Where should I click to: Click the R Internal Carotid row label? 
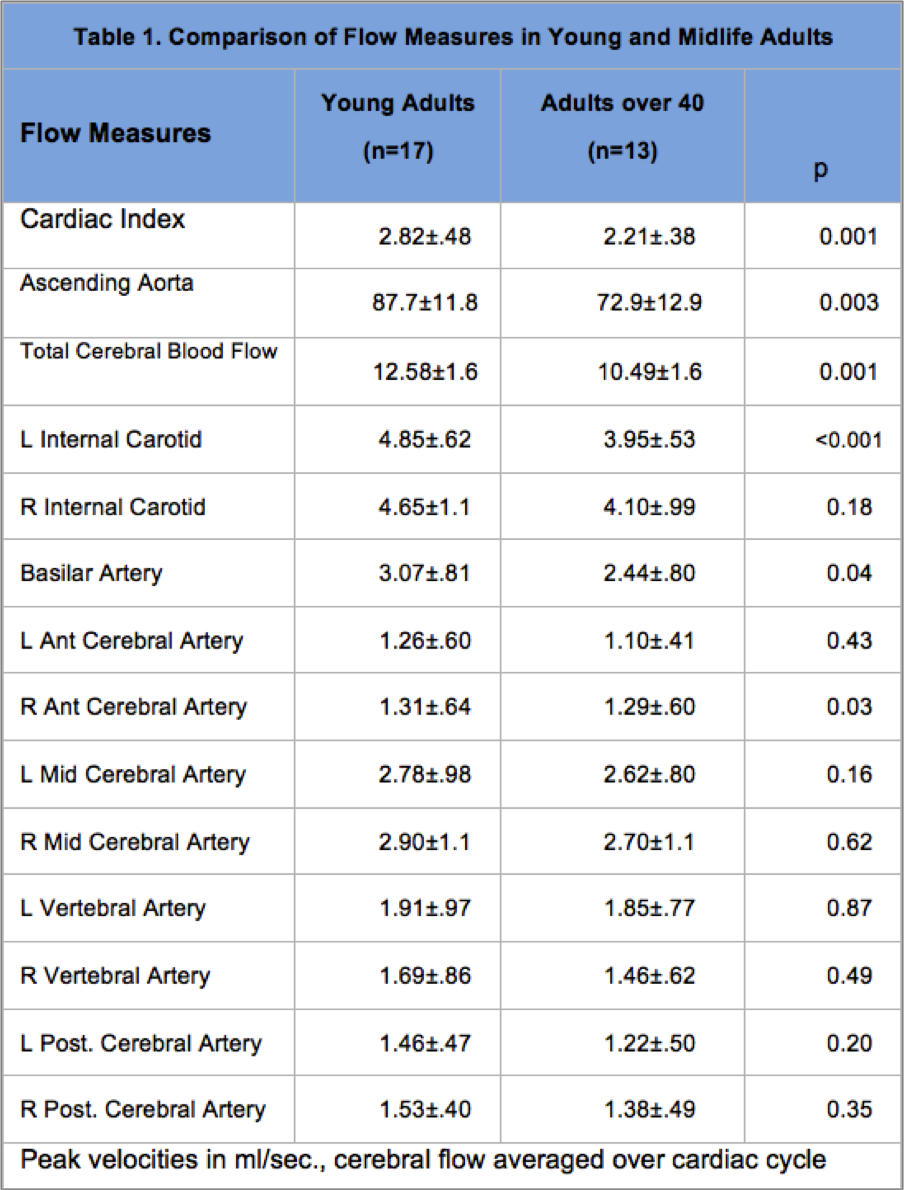[113, 507]
